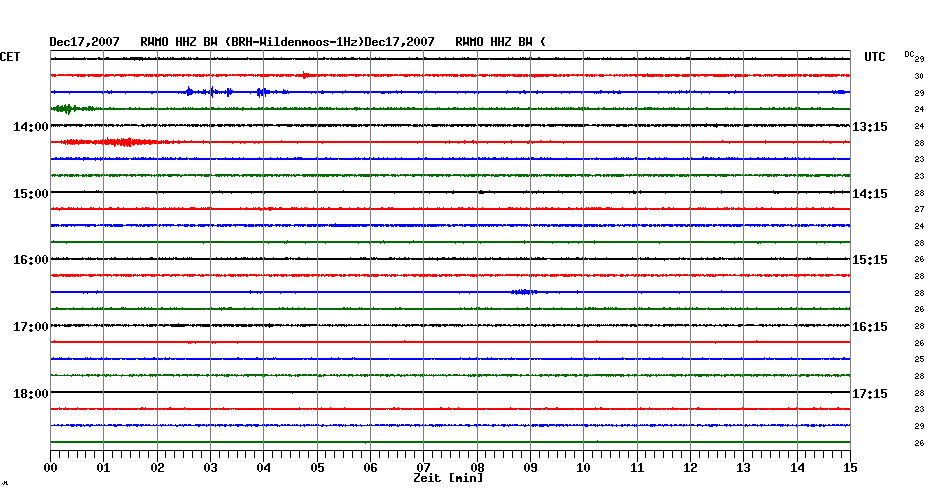Click the Zeit [min] axis title

pyautogui.click(x=448, y=478)
